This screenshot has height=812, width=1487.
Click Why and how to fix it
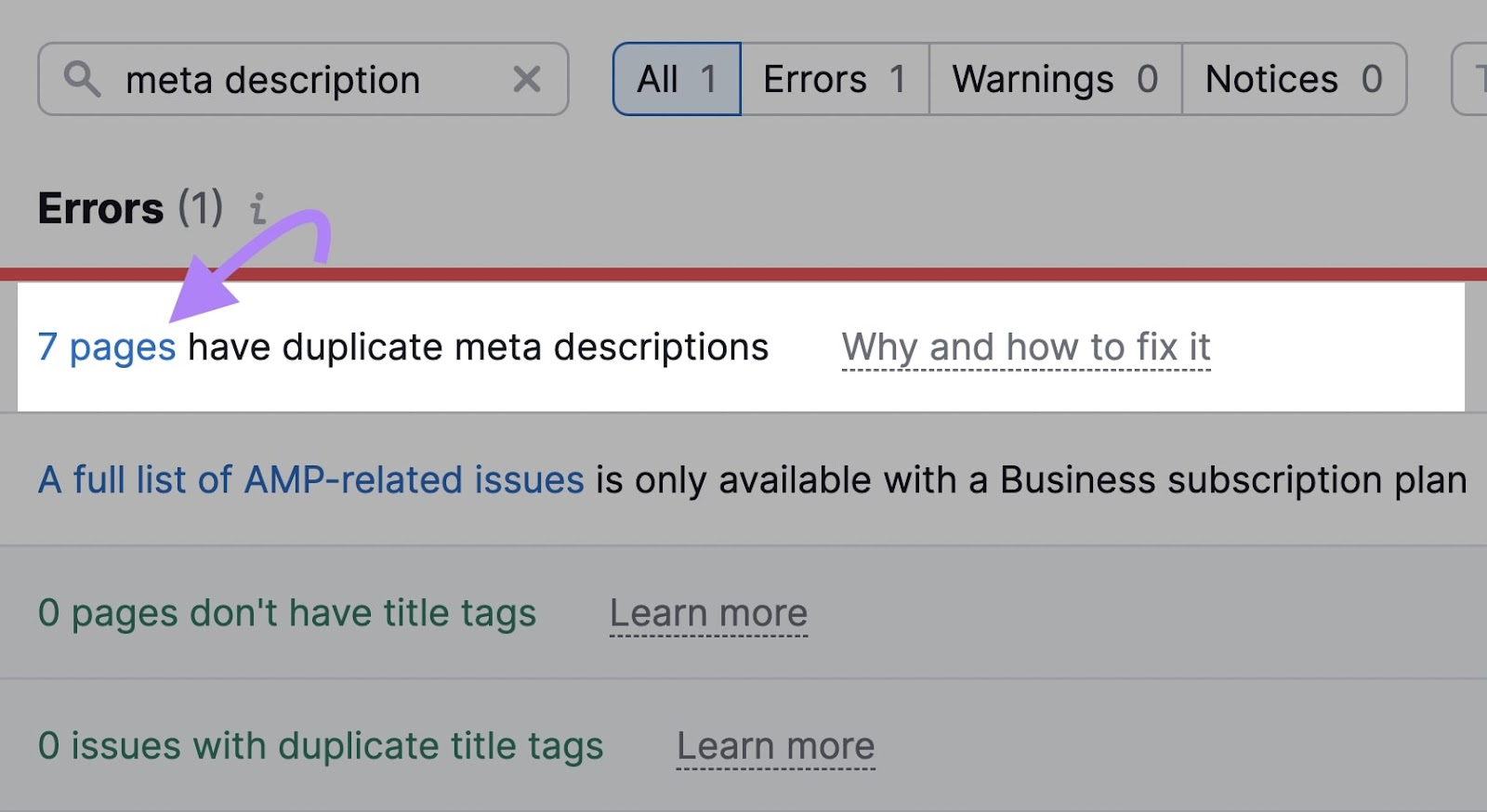click(x=1025, y=347)
